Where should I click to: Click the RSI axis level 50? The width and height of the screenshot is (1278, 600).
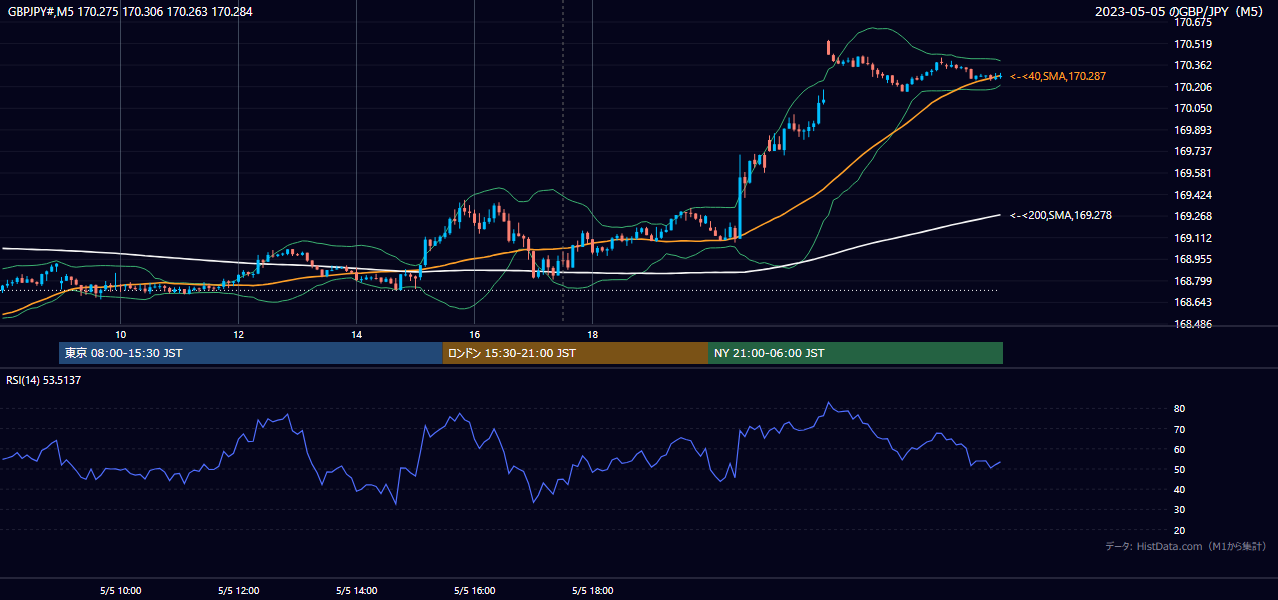point(1180,469)
